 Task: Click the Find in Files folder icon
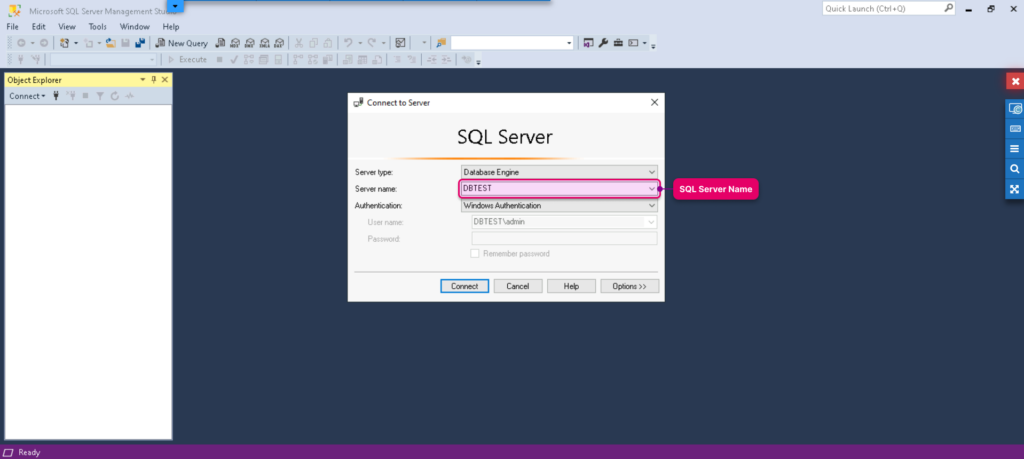(x=441, y=43)
